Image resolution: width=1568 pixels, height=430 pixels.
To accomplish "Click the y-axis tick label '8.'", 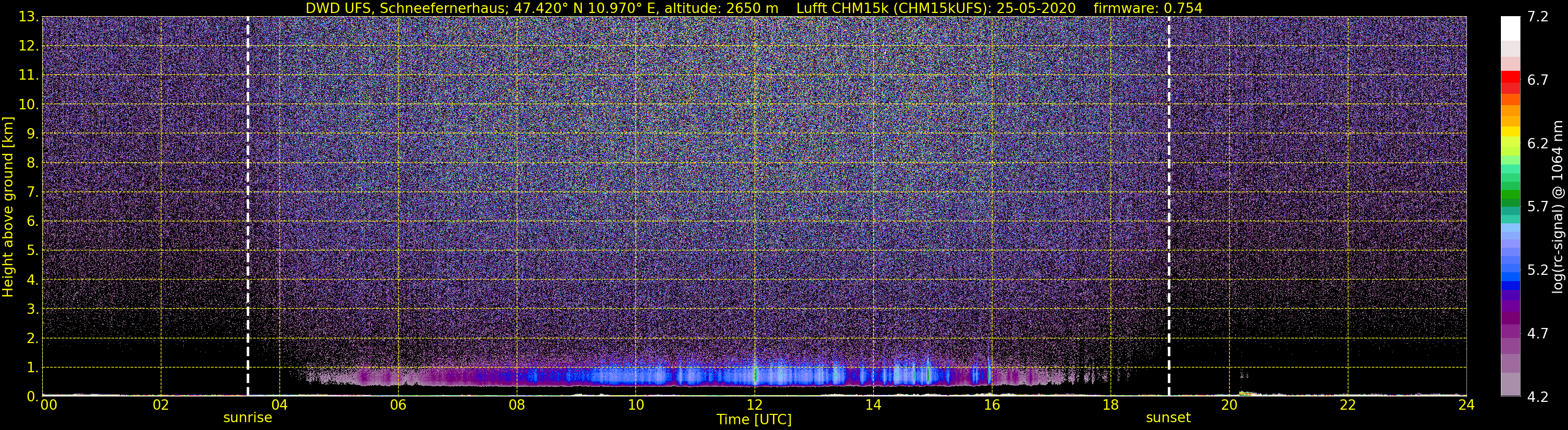I will (32, 163).
